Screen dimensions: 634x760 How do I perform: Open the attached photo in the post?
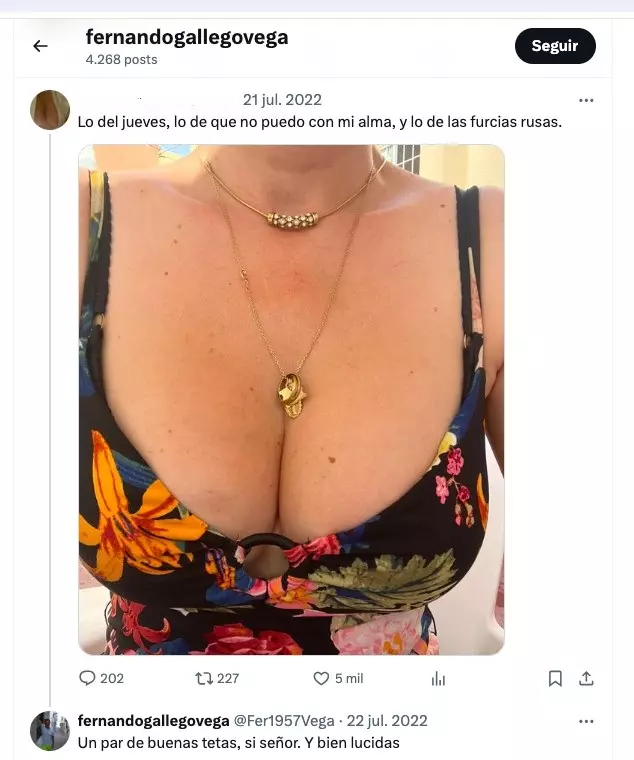point(291,399)
